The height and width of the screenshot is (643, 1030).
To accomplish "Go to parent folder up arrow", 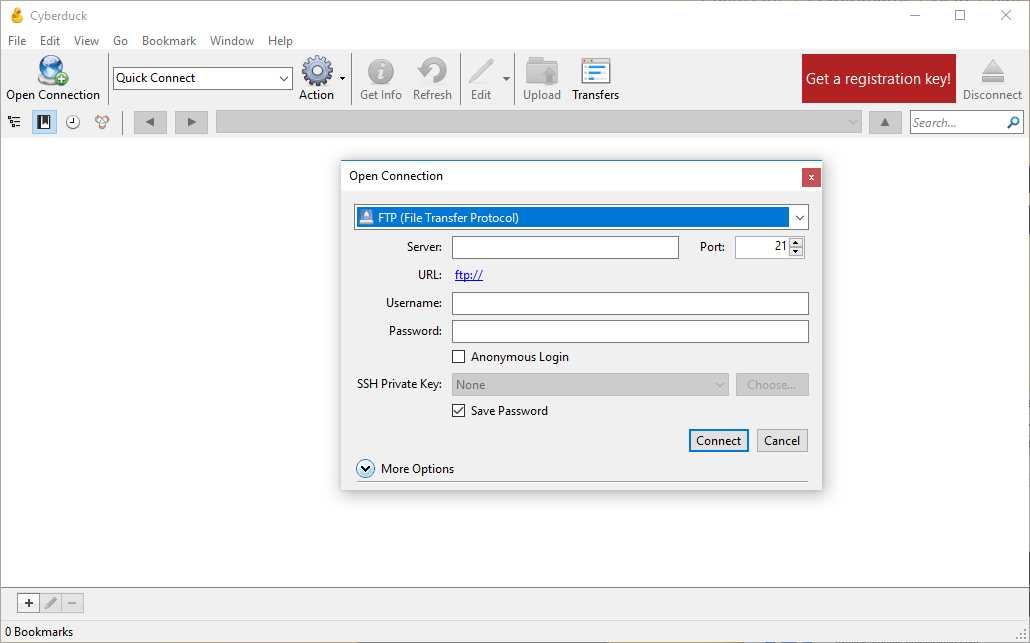I will point(885,122).
